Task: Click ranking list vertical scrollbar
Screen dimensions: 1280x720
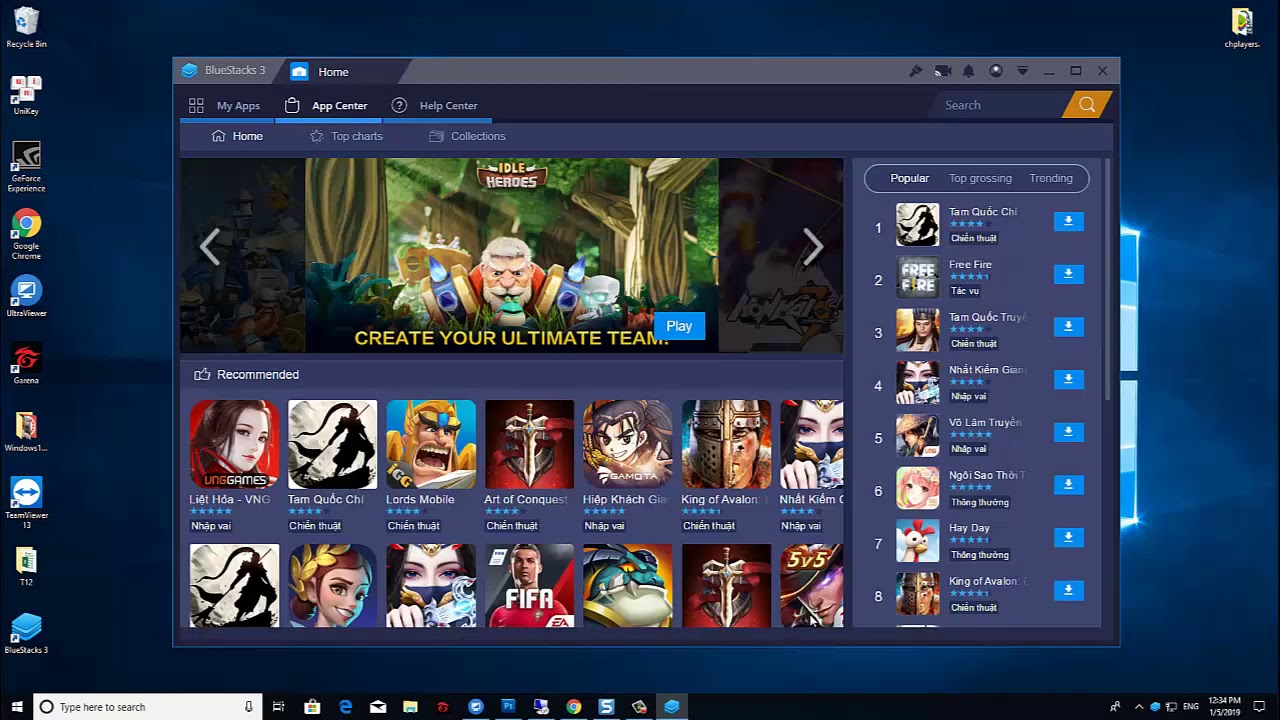Action: point(1106,280)
